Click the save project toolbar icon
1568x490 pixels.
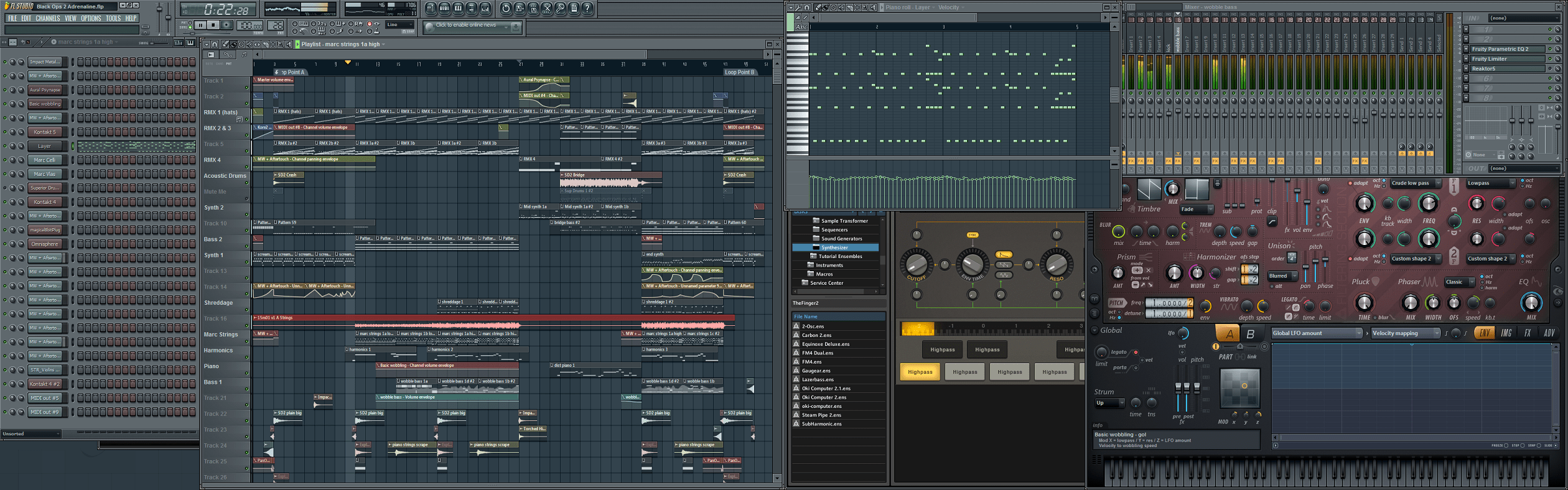click(520, 8)
